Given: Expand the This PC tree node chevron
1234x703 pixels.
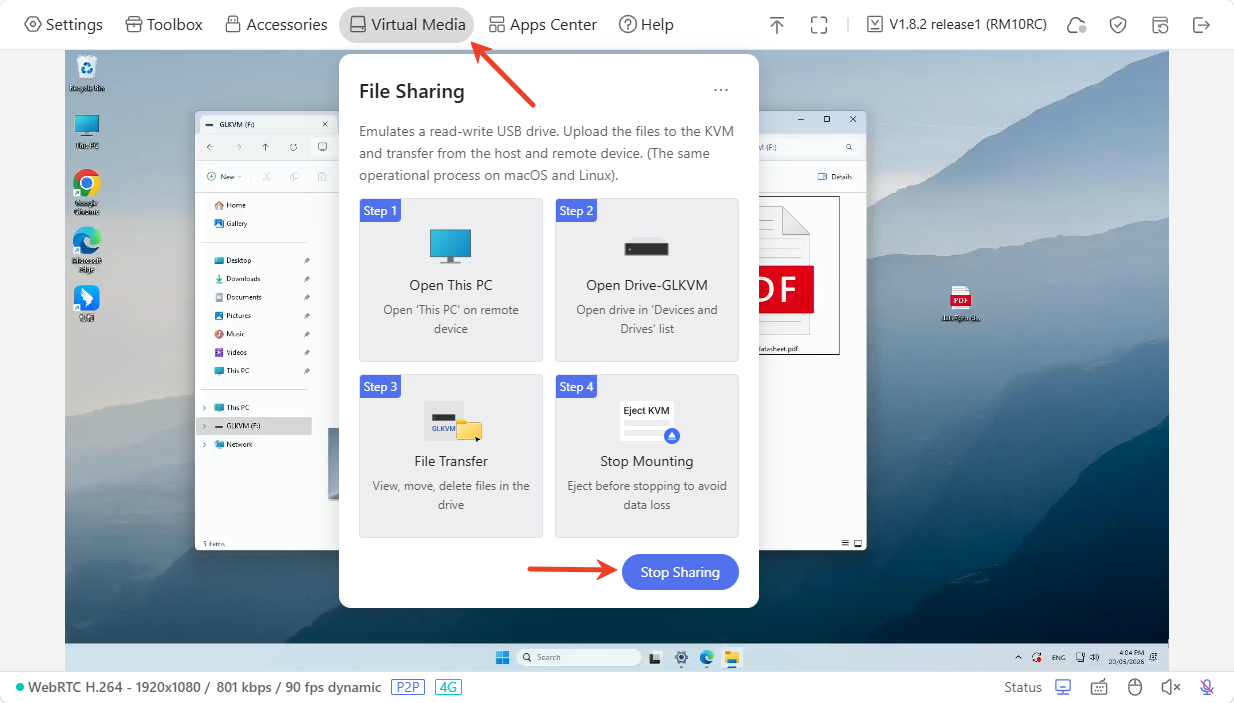Looking at the screenshot, I should point(205,408).
